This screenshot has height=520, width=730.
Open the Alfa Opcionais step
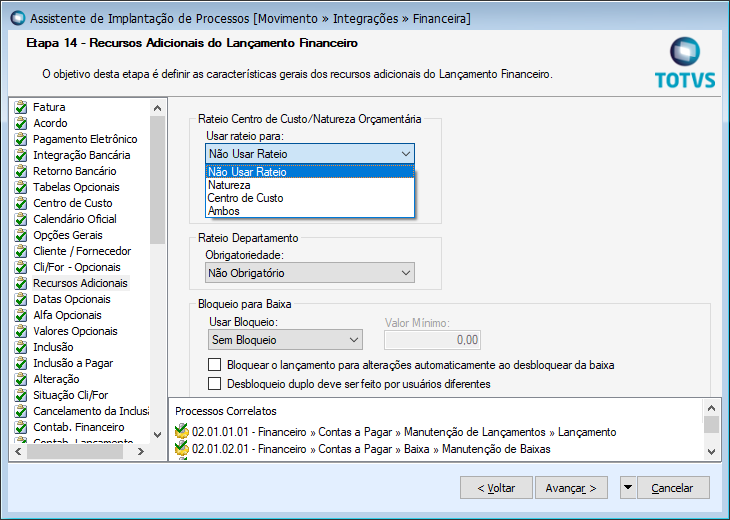point(67,315)
